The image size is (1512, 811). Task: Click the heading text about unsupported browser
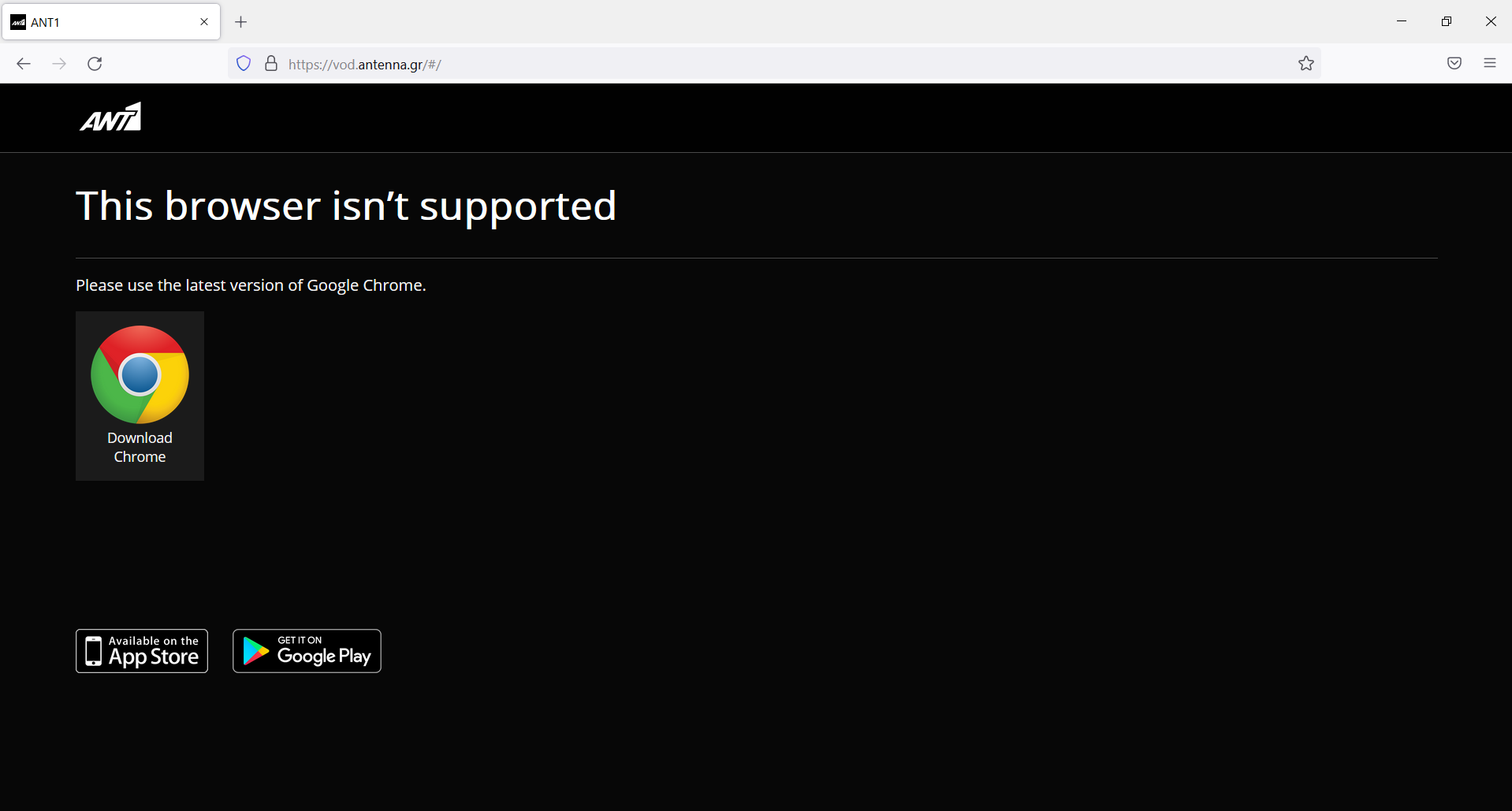pyautogui.click(x=346, y=206)
